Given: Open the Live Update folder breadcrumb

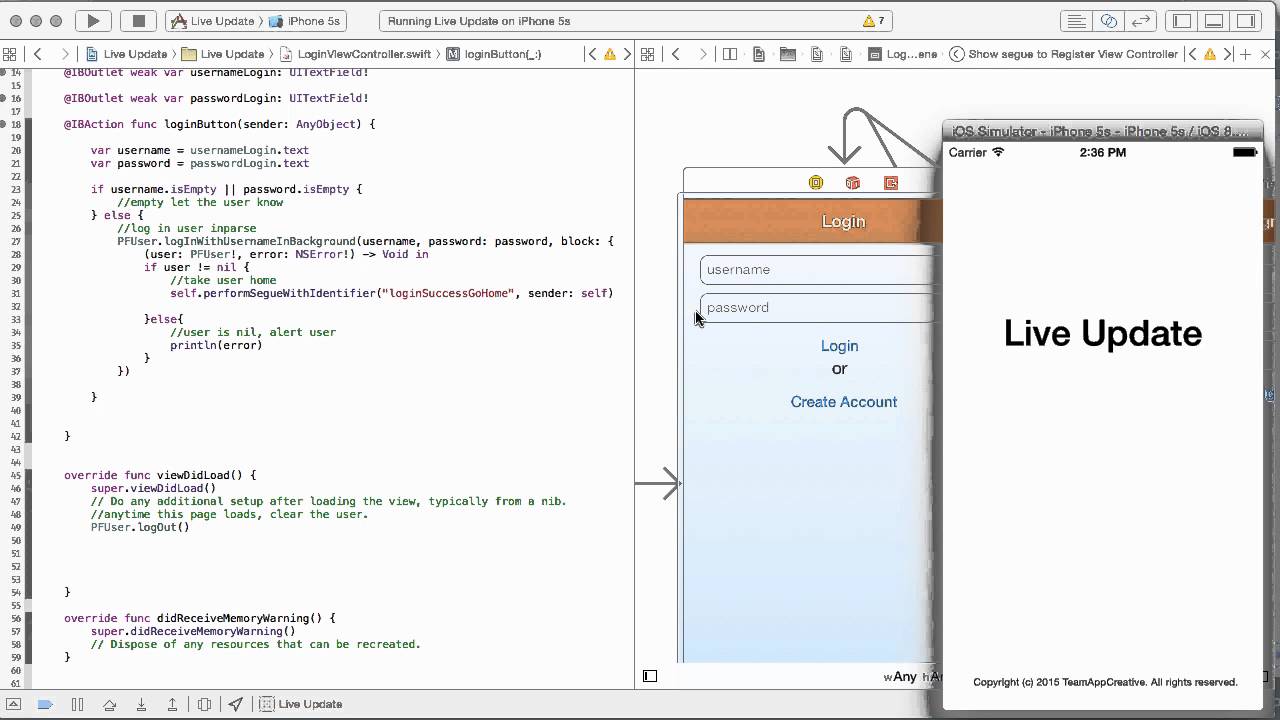Looking at the screenshot, I should tap(224, 54).
